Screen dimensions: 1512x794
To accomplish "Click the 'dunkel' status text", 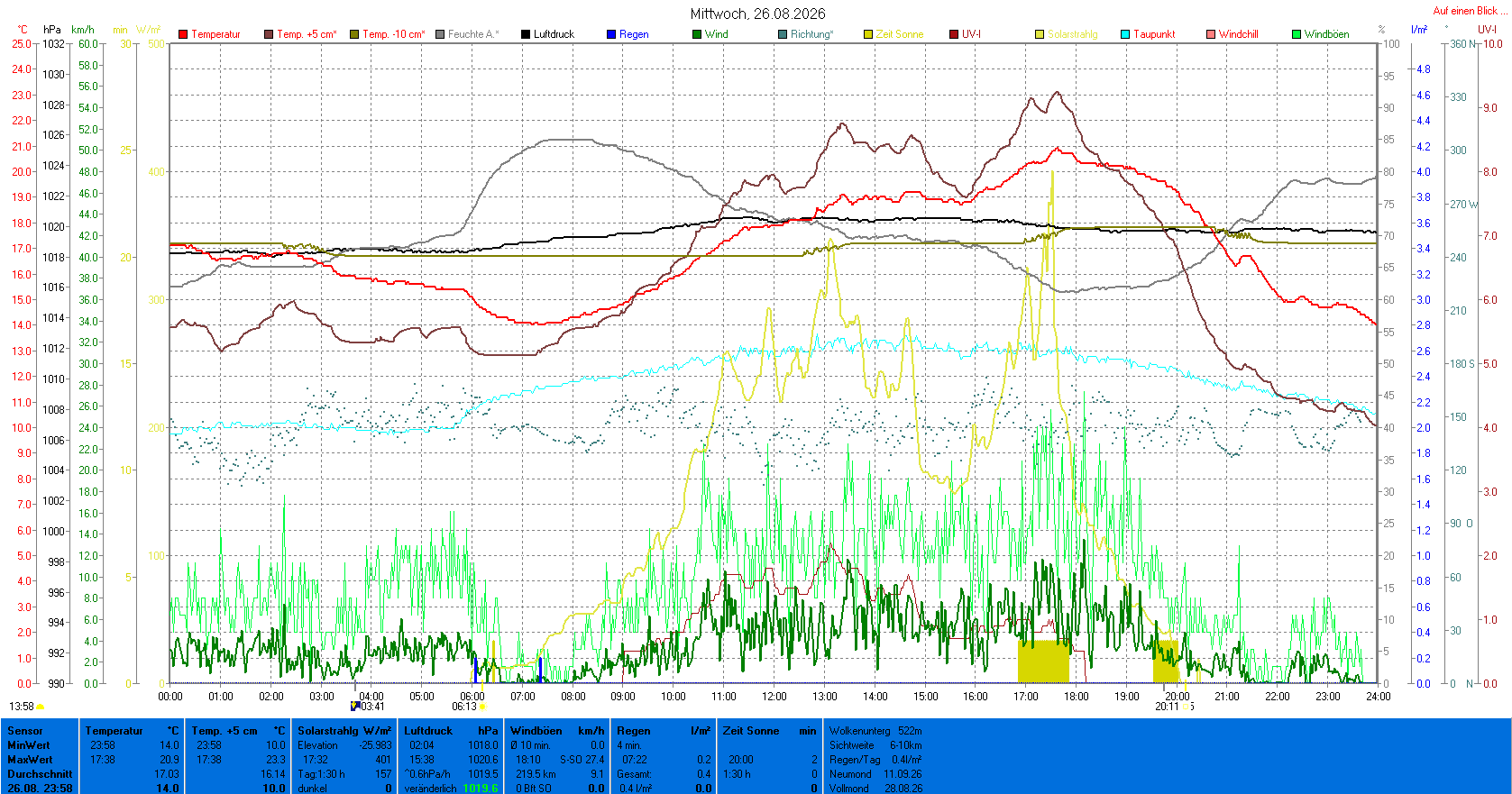I will [x=312, y=789].
